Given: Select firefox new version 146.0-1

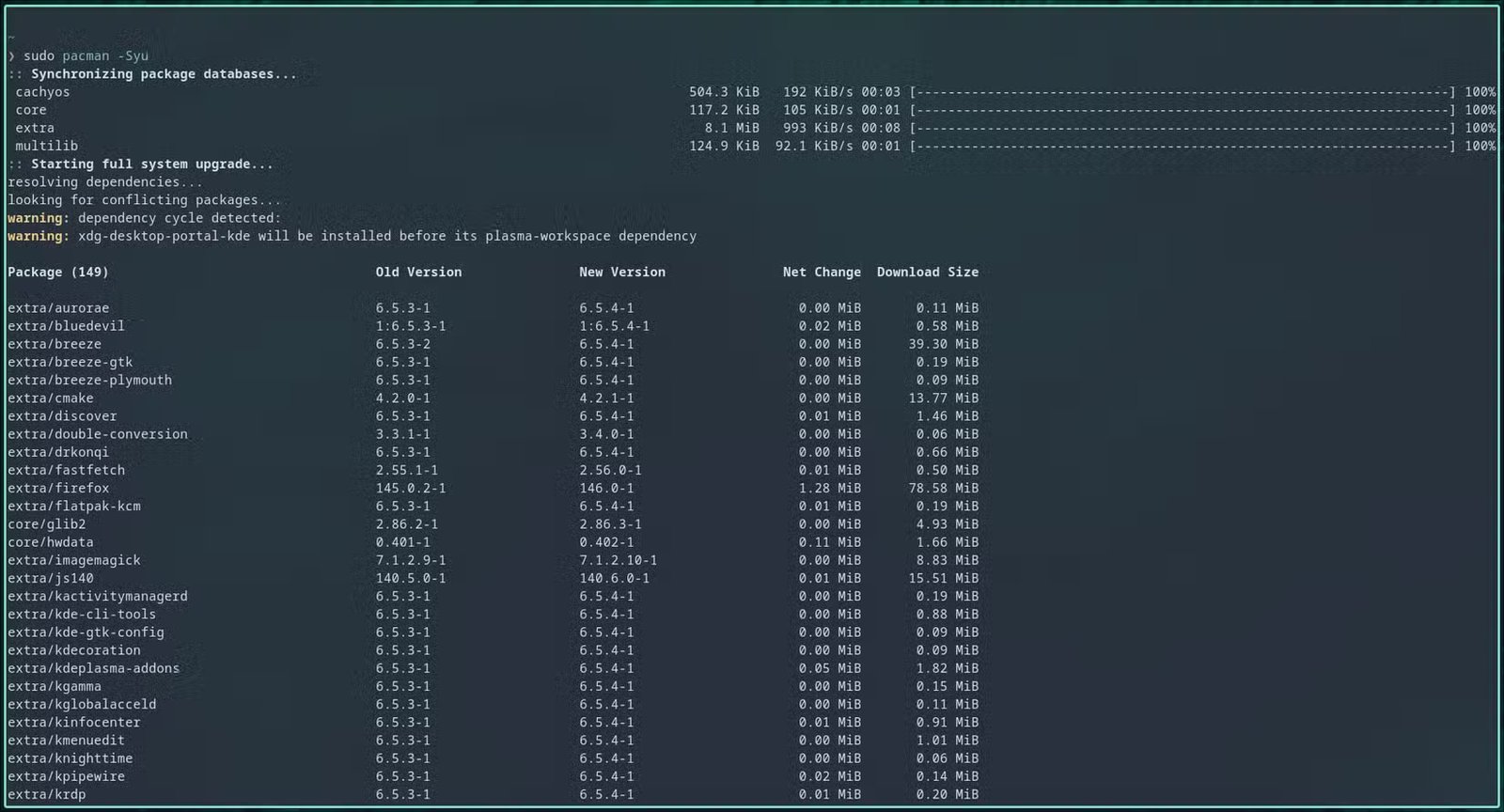Looking at the screenshot, I should click(606, 488).
